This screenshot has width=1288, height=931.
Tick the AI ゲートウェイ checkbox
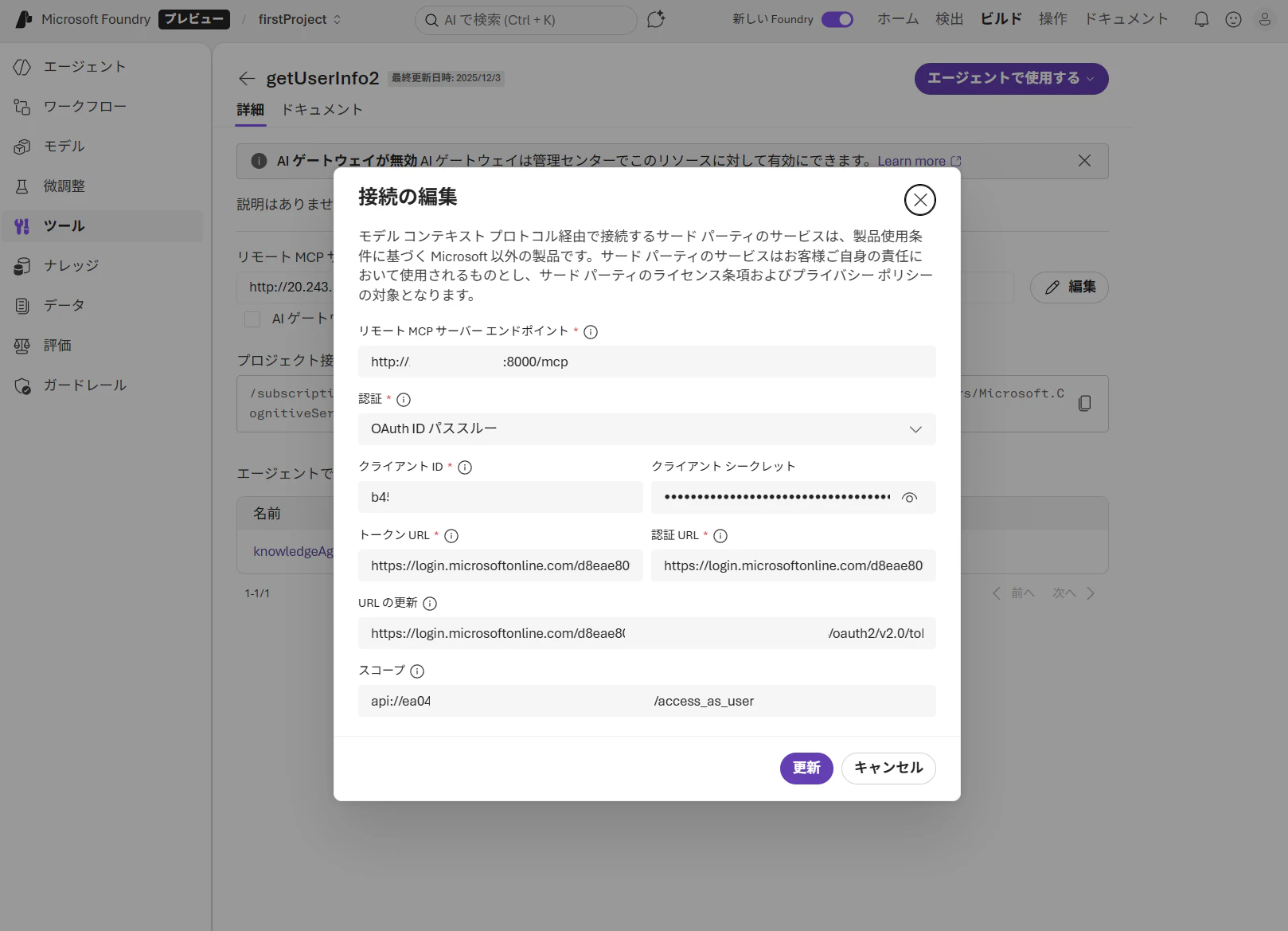252,319
